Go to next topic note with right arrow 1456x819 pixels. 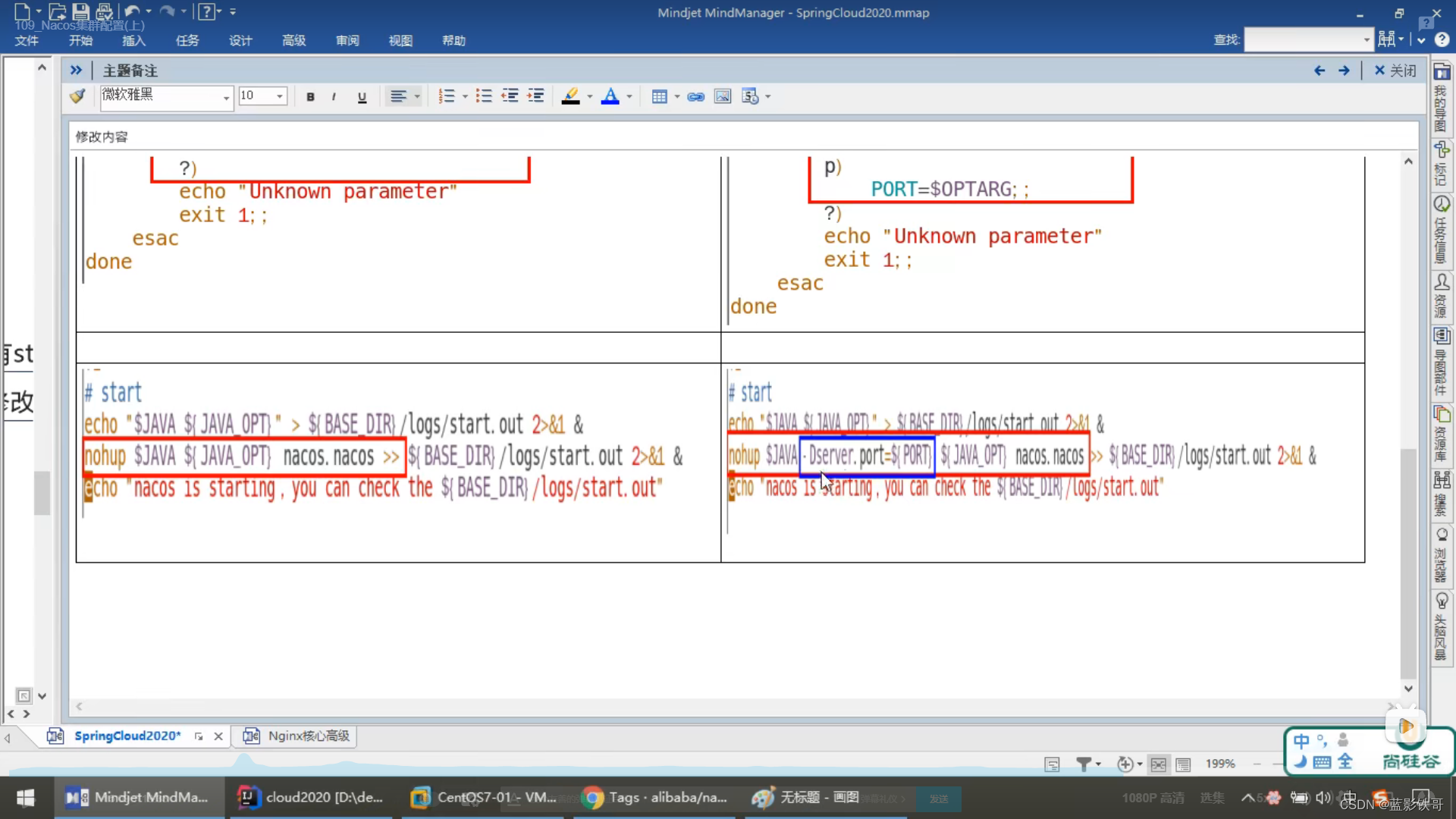pos(1344,71)
